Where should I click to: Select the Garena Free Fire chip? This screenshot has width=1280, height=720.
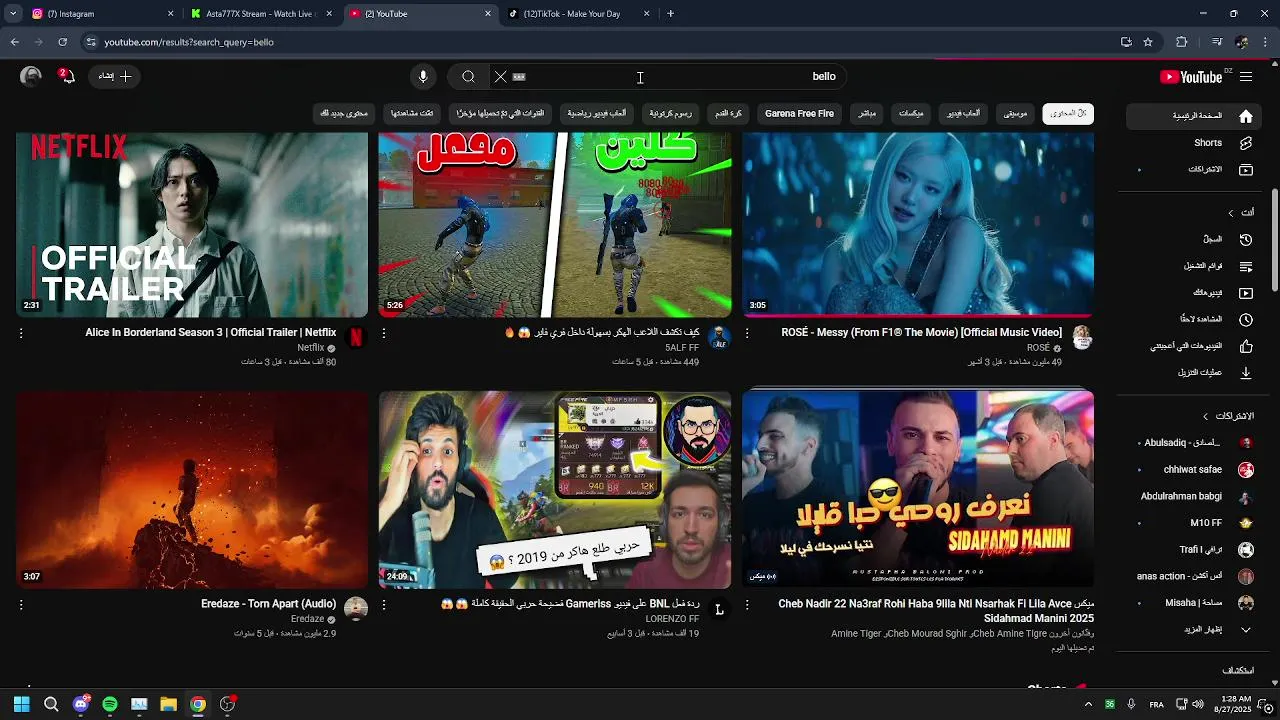click(799, 114)
